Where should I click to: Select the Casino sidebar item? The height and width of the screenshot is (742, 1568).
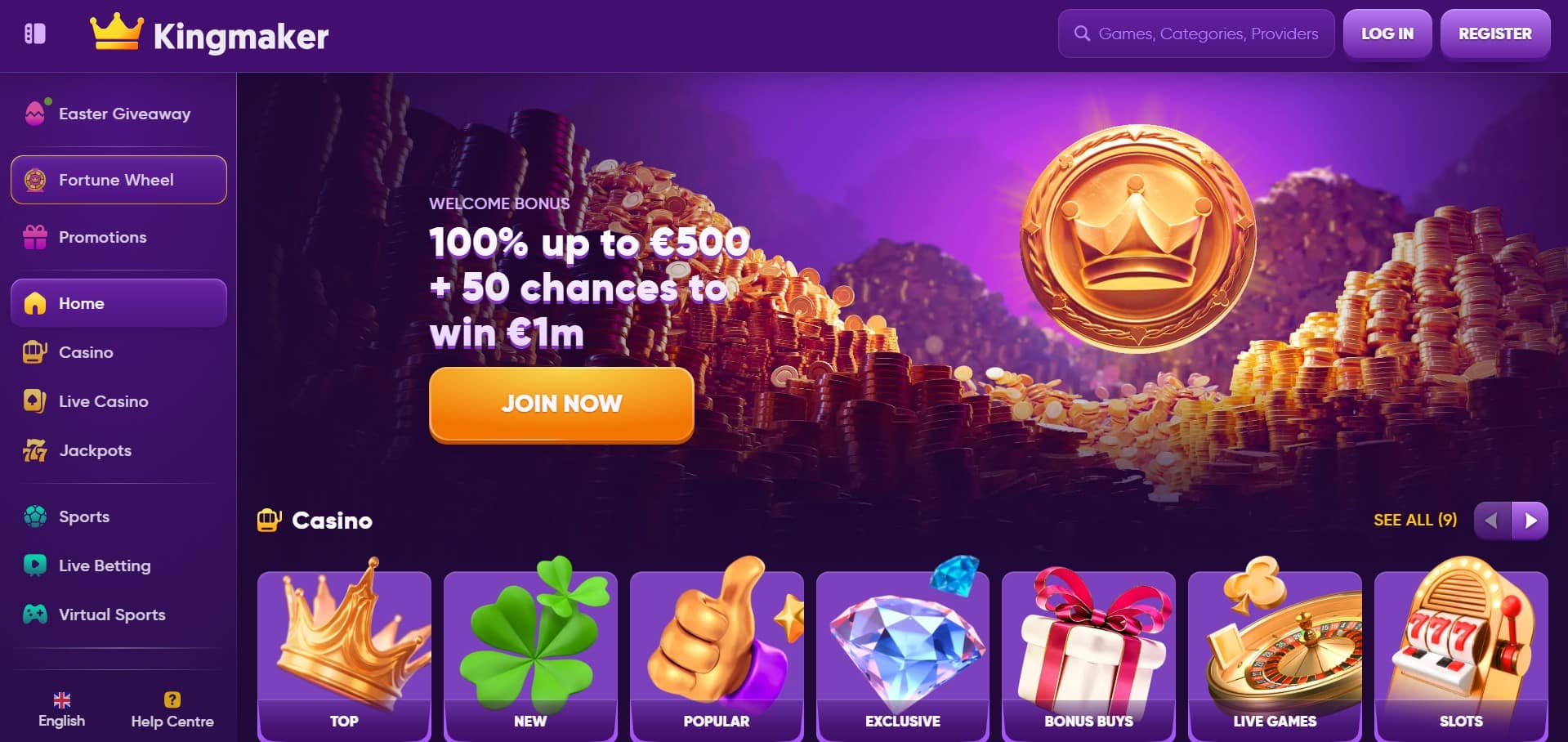click(x=118, y=352)
